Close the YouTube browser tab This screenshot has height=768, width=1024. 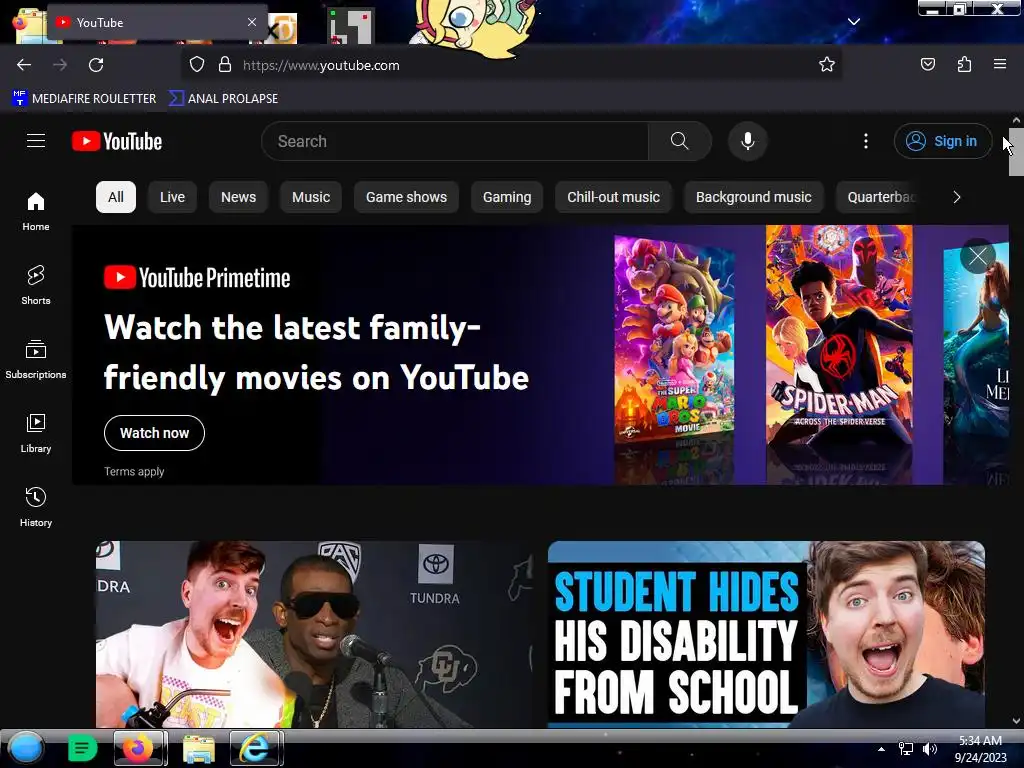coord(252,22)
